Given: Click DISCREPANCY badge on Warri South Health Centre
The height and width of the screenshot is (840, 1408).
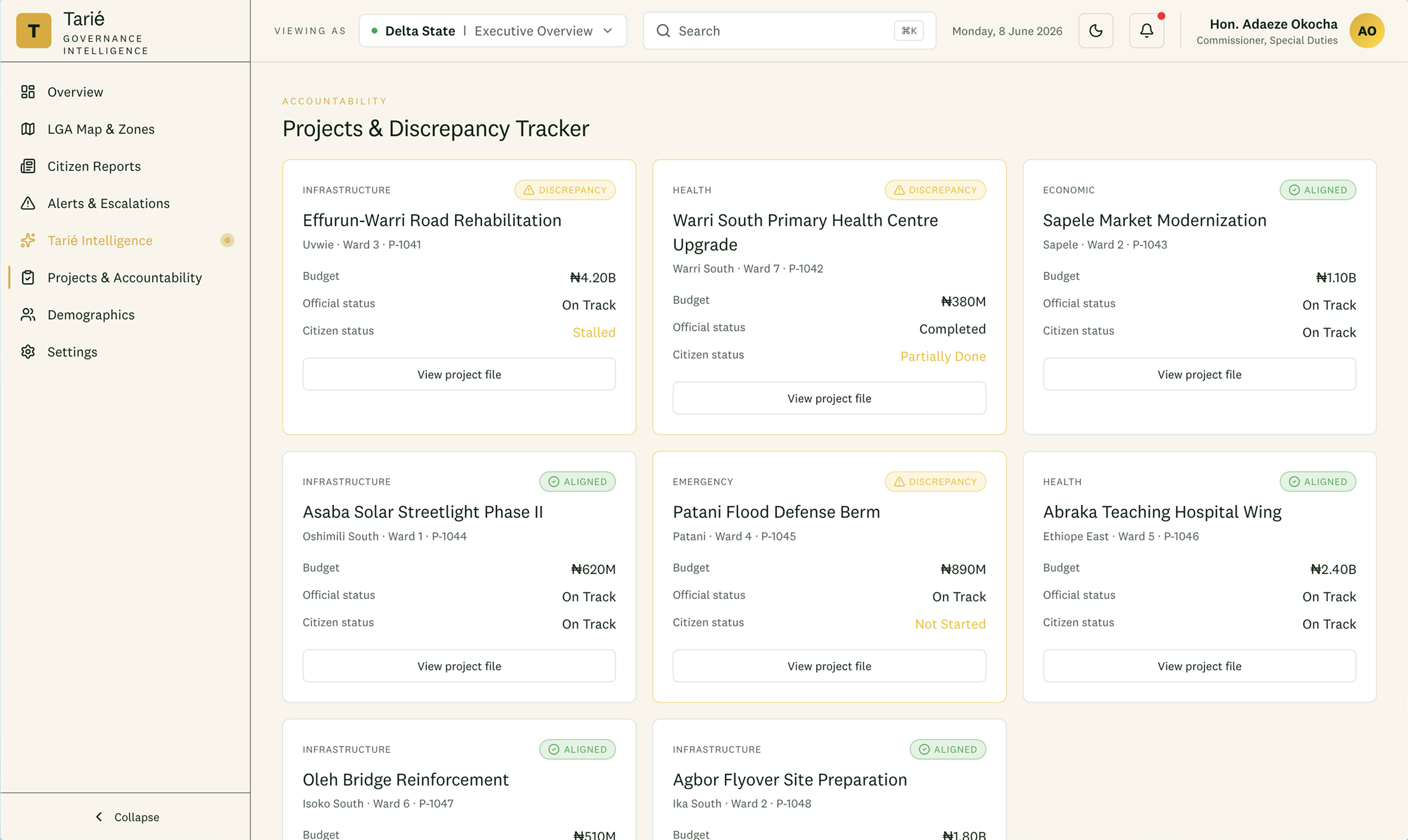Looking at the screenshot, I should point(935,190).
